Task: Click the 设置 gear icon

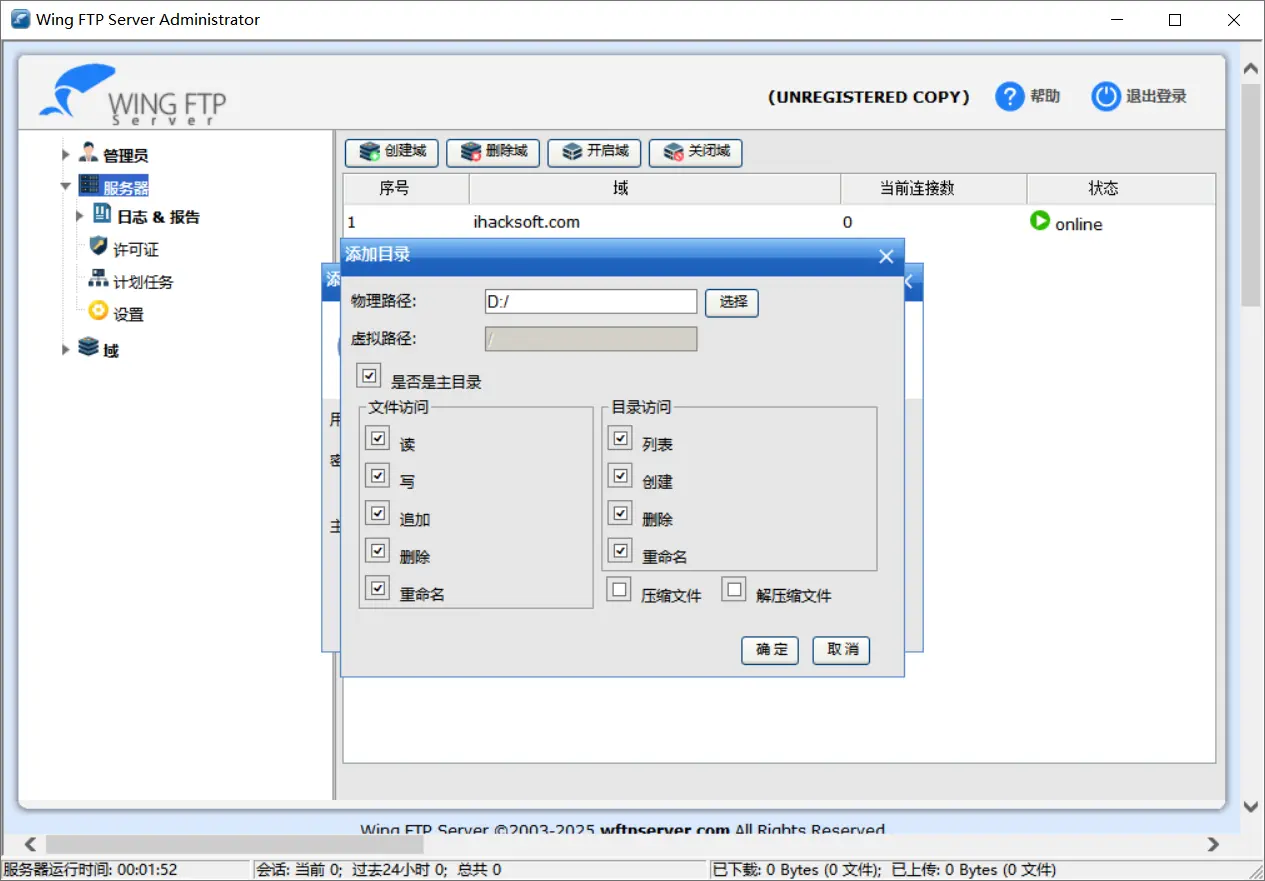Action: 98,311
